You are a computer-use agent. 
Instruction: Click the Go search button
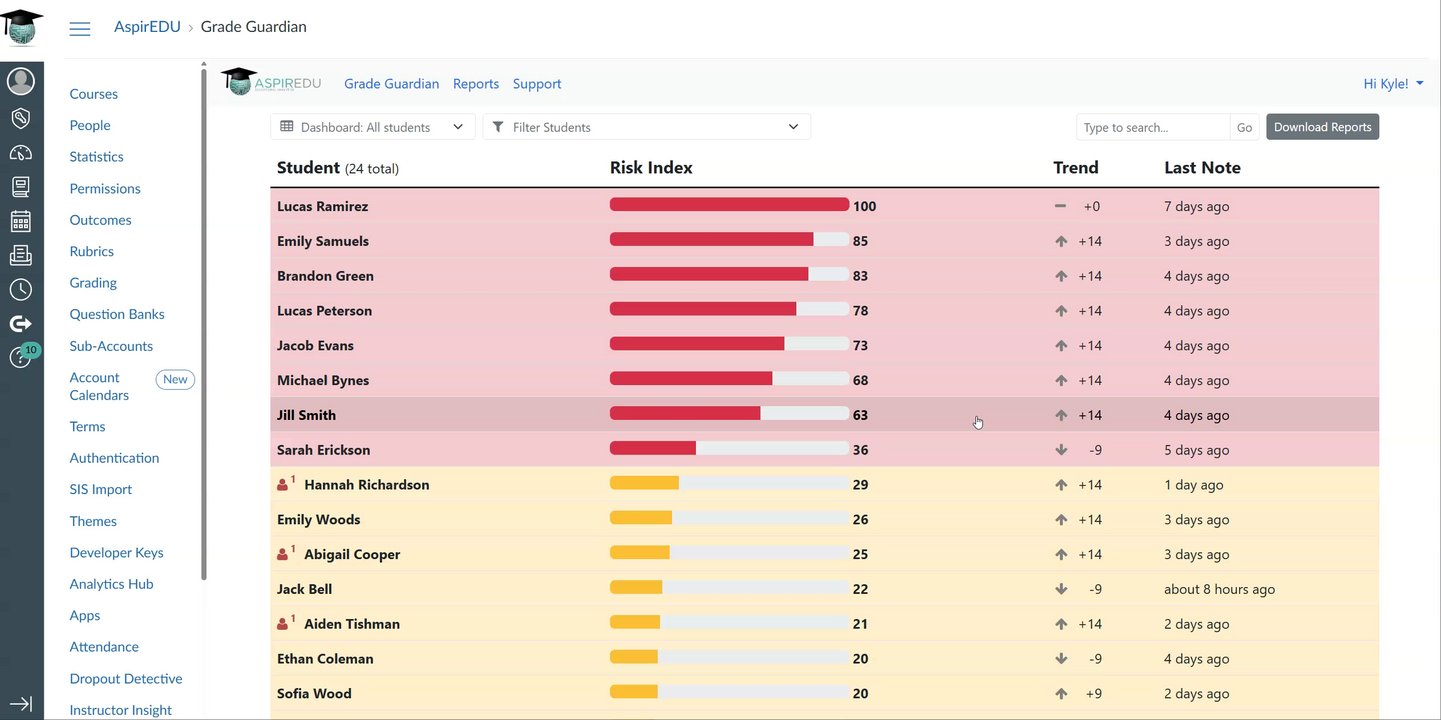tap(1244, 127)
